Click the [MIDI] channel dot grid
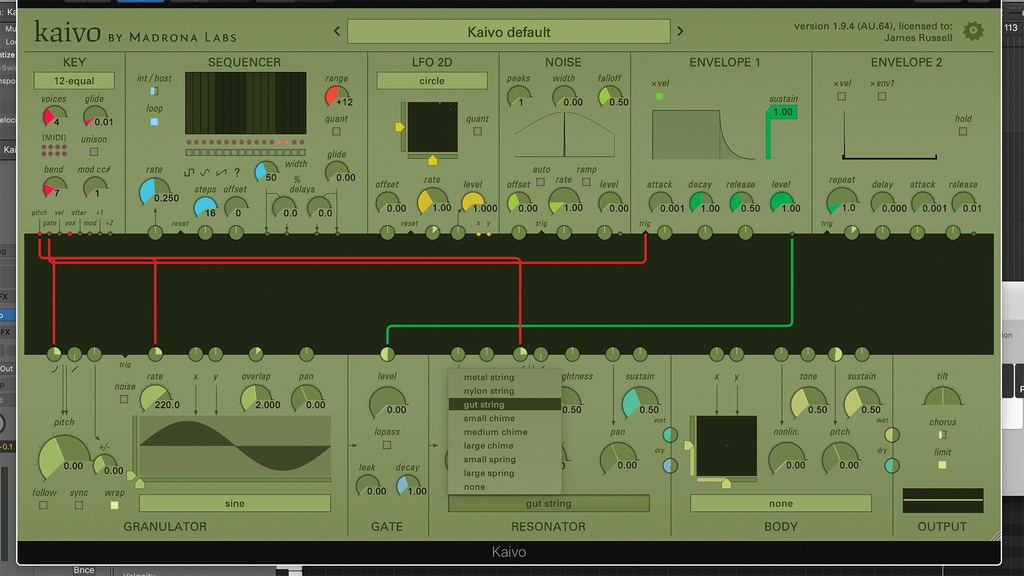Image resolution: width=1024 pixels, height=576 pixels. tap(54, 150)
